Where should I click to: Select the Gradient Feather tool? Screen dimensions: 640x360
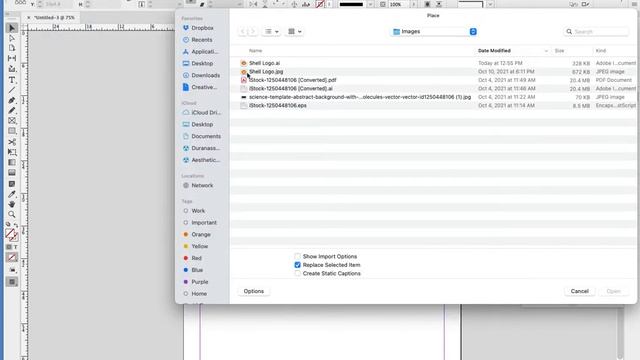[12, 173]
